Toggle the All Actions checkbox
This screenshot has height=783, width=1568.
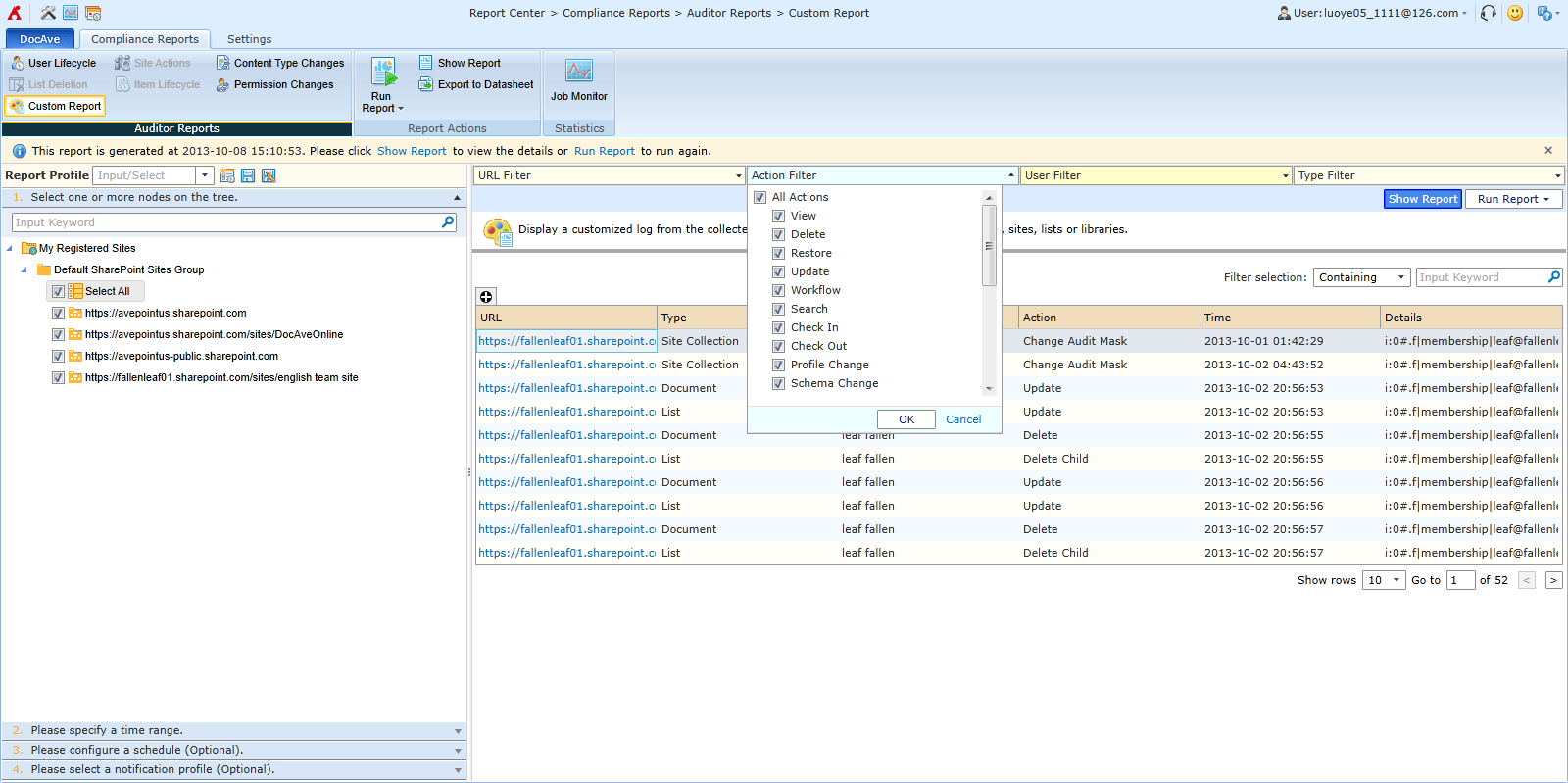tap(759, 197)
